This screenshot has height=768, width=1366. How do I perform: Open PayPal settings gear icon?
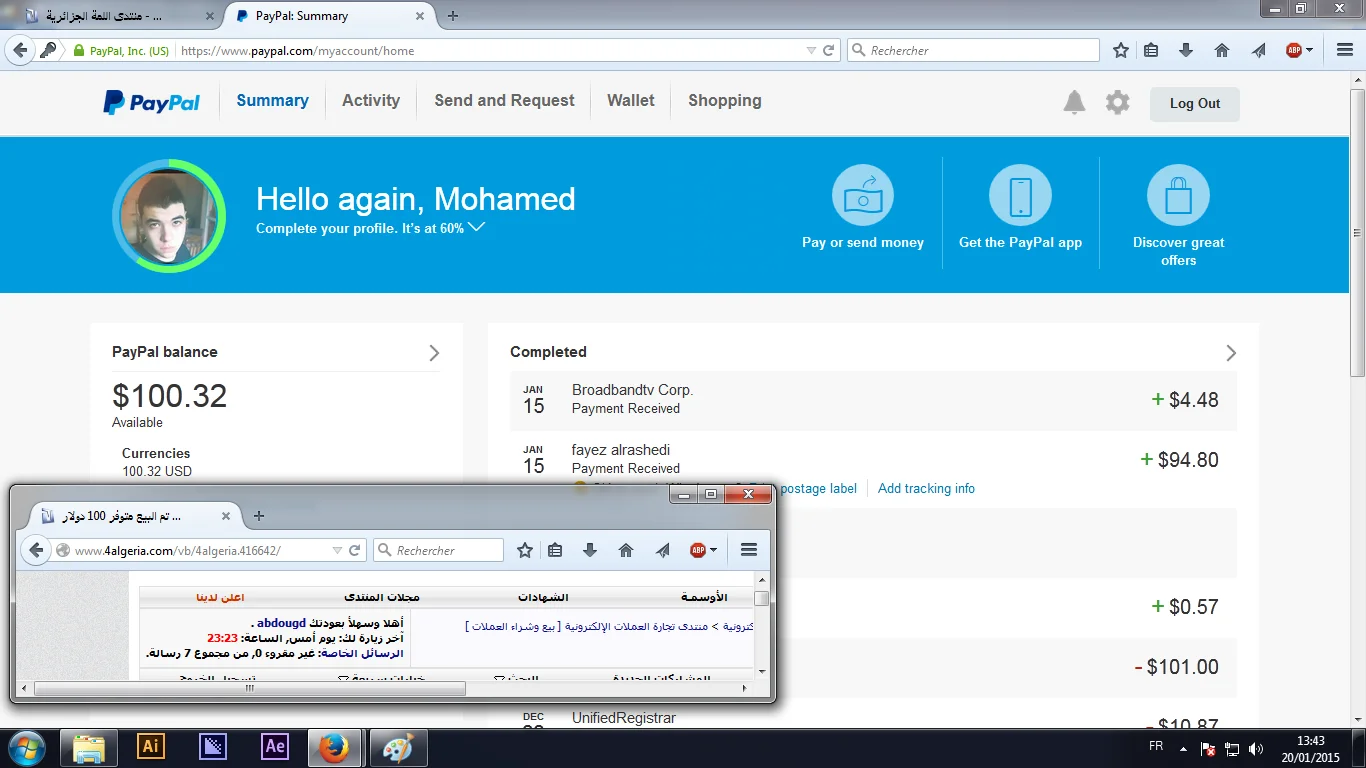[1117, 103]
